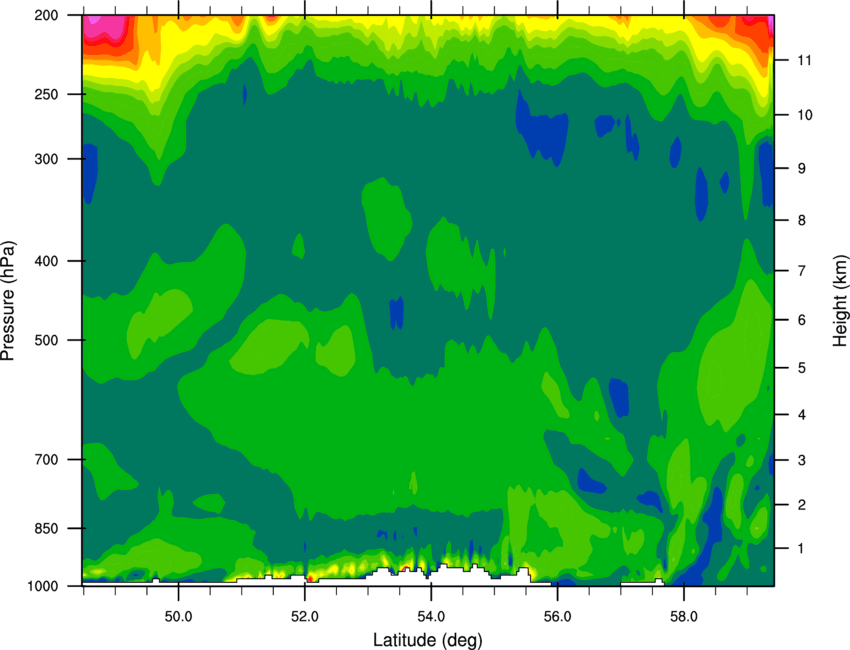
Task: Click the 8 km height label
Action: (802, 220)
